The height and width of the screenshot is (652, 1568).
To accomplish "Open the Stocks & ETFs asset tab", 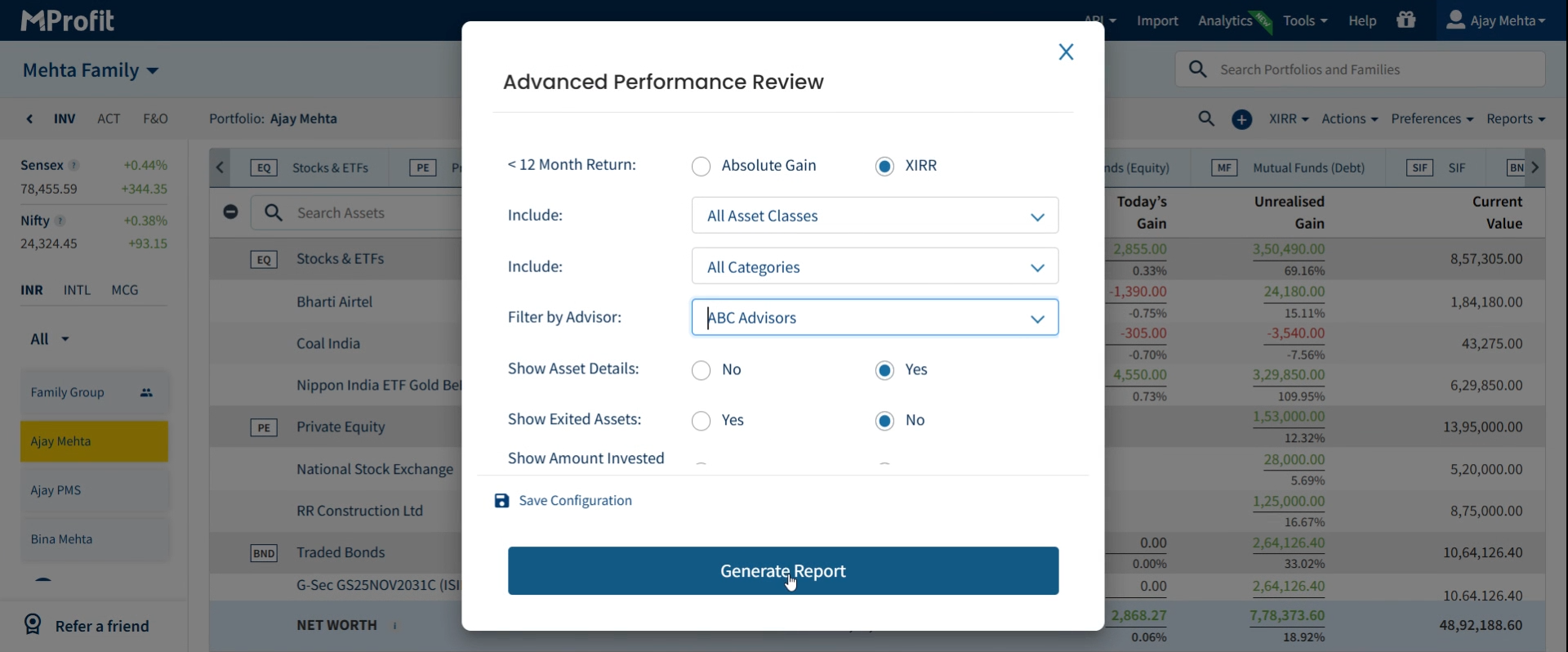I will (310, 168).
